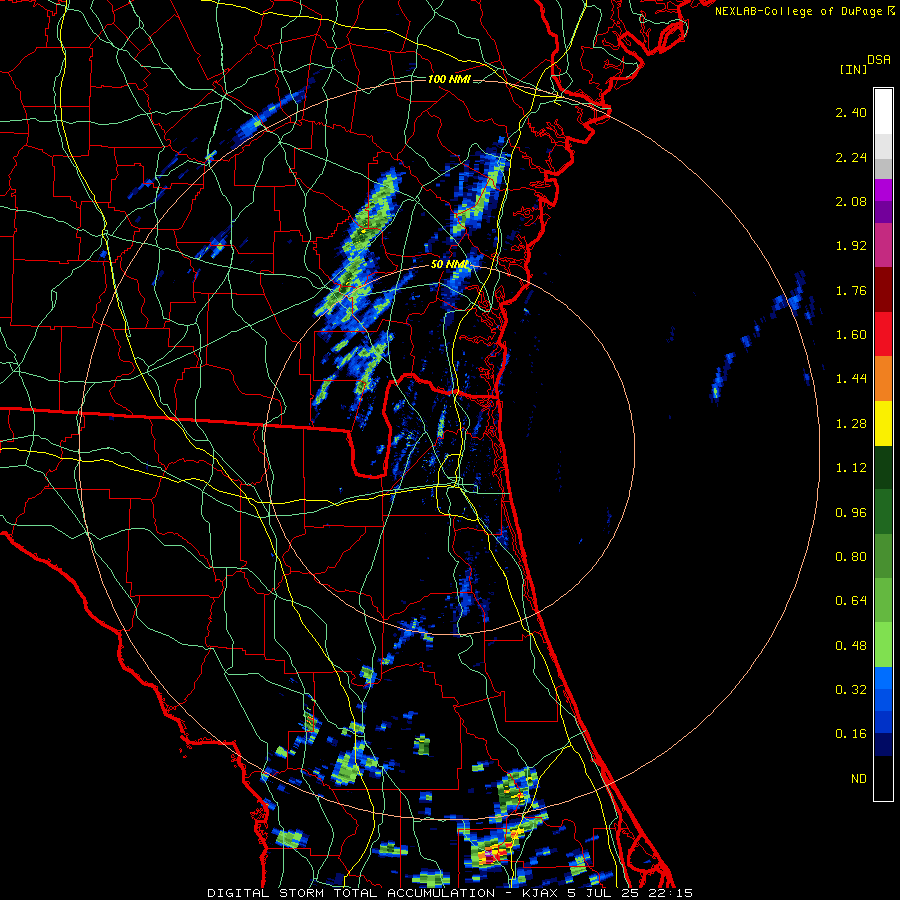Click the 1.44 legend value

[851, 379]
